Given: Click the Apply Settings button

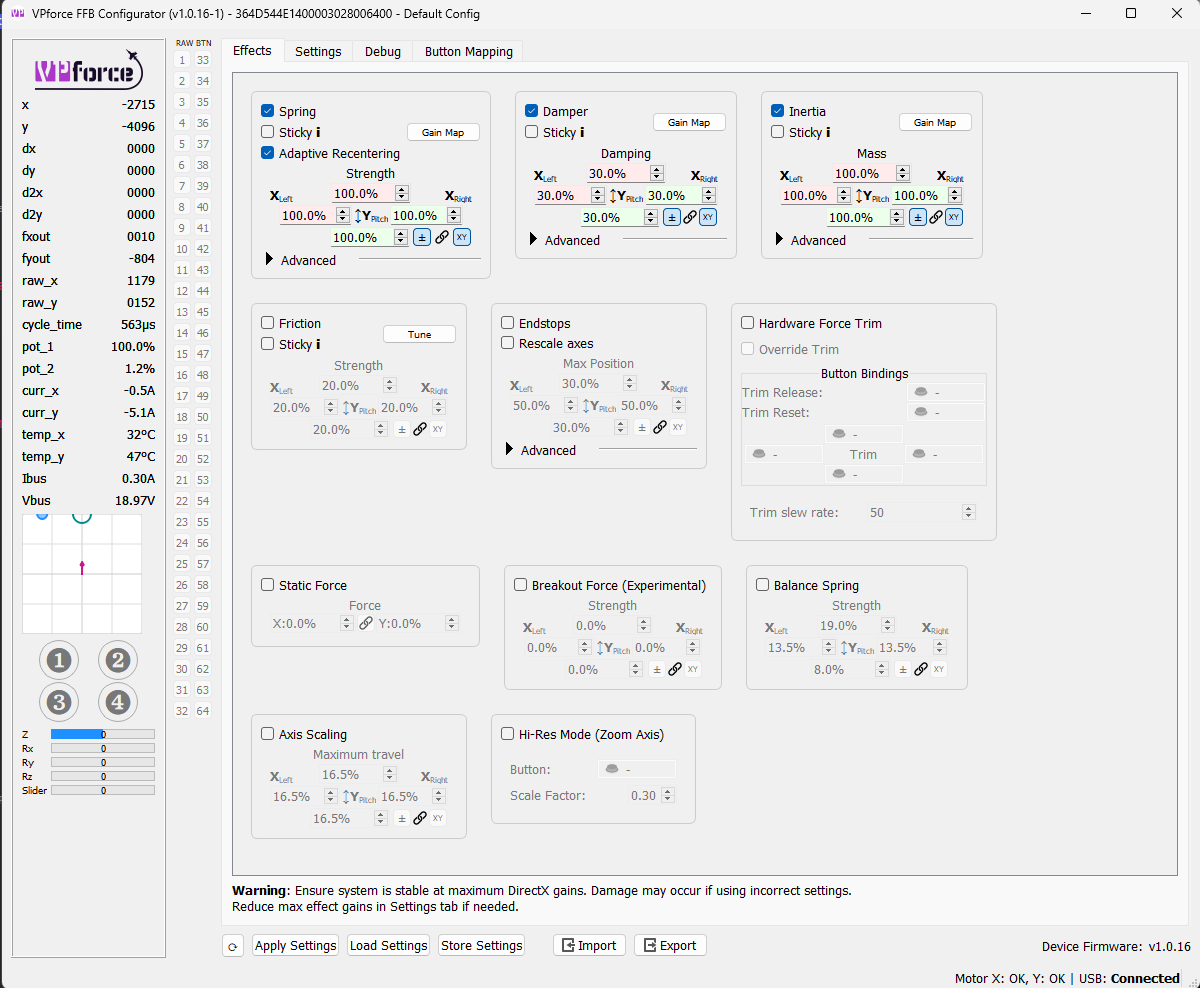Looking at the screenshot, I should coord(295,946).
